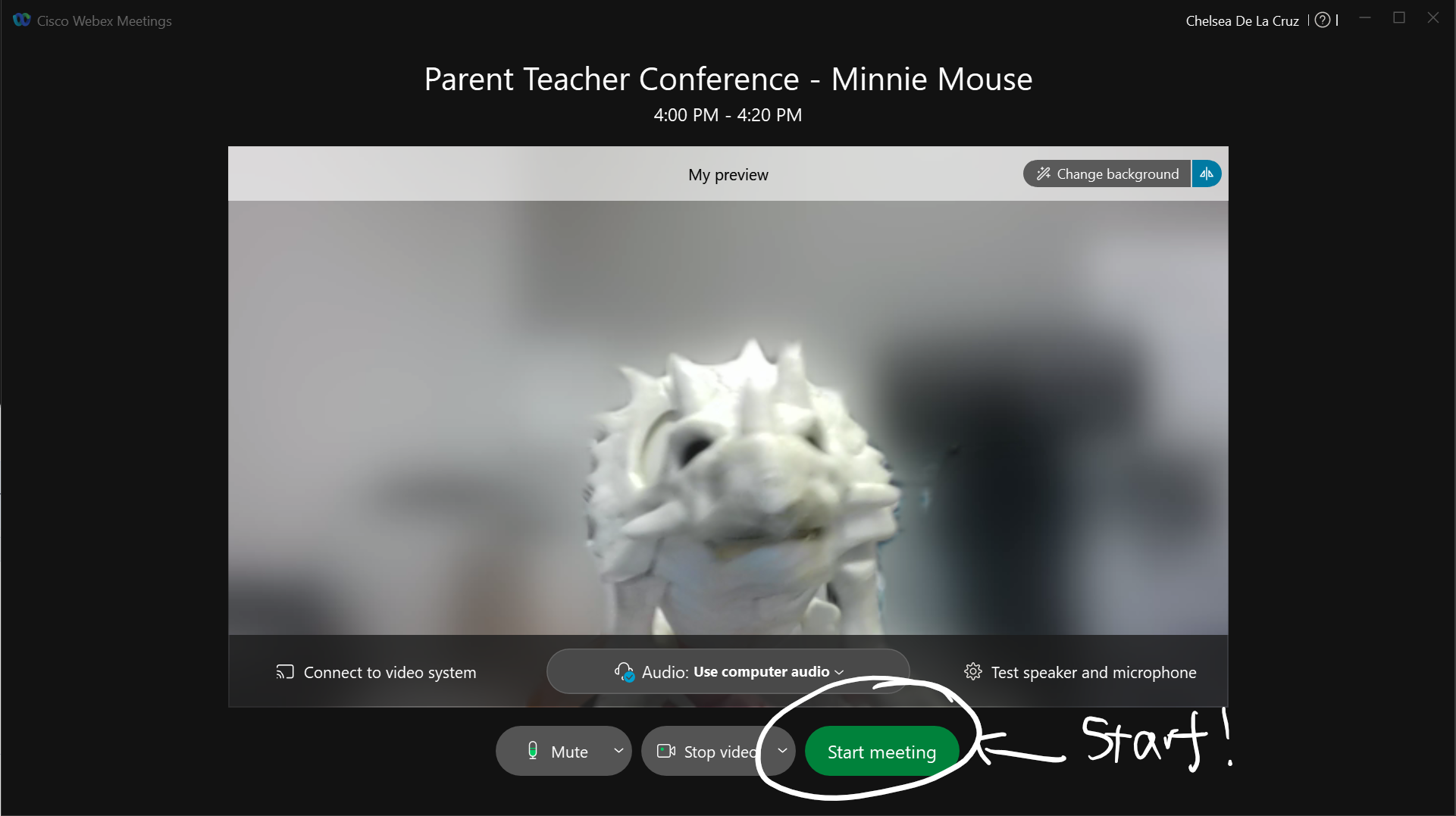Select Connect to video system

coord(377,672)
